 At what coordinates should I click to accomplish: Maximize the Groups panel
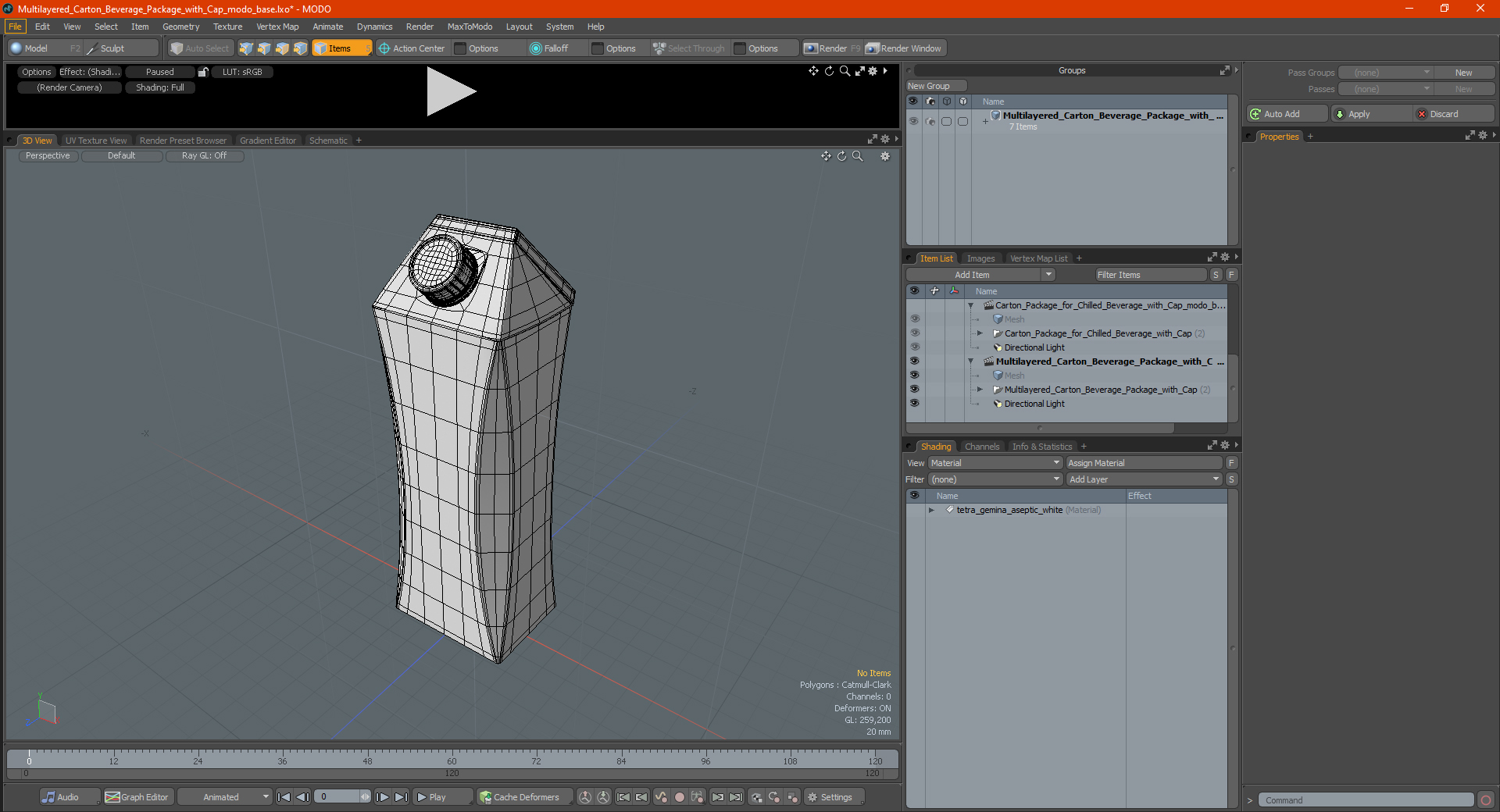pos(1224,70)
